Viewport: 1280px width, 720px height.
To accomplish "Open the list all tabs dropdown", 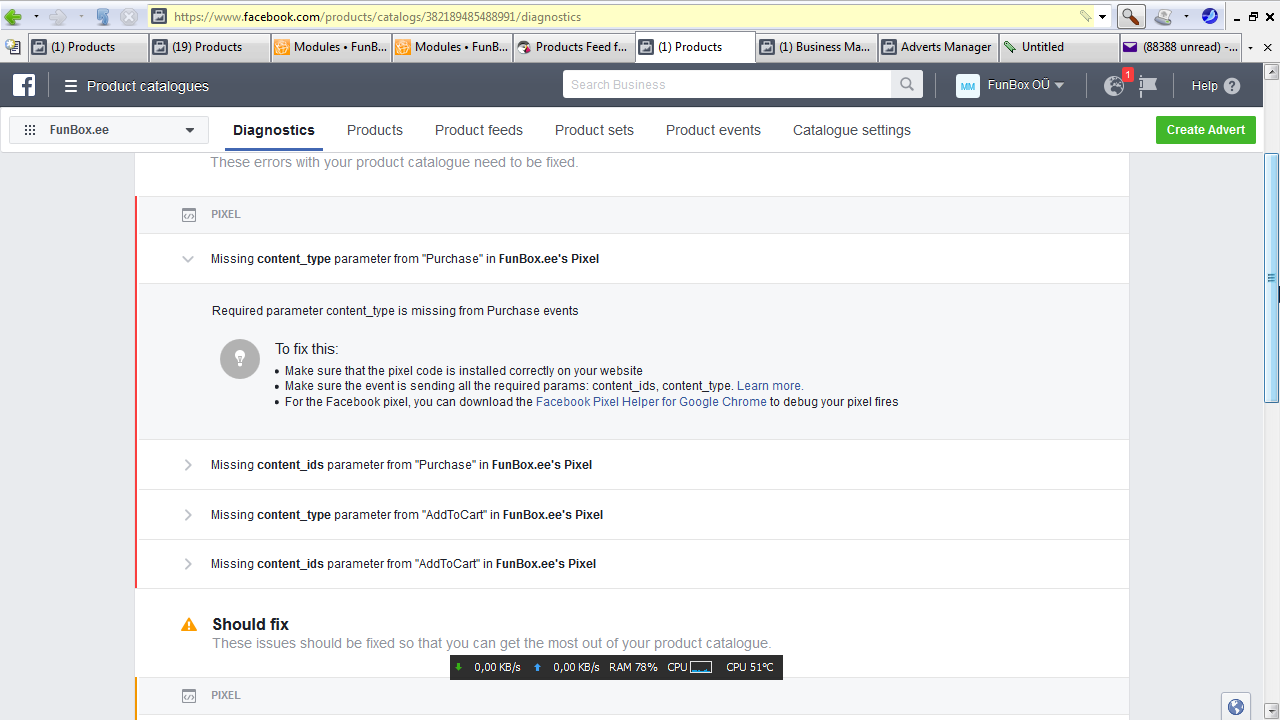I will tap(1250, 48).
